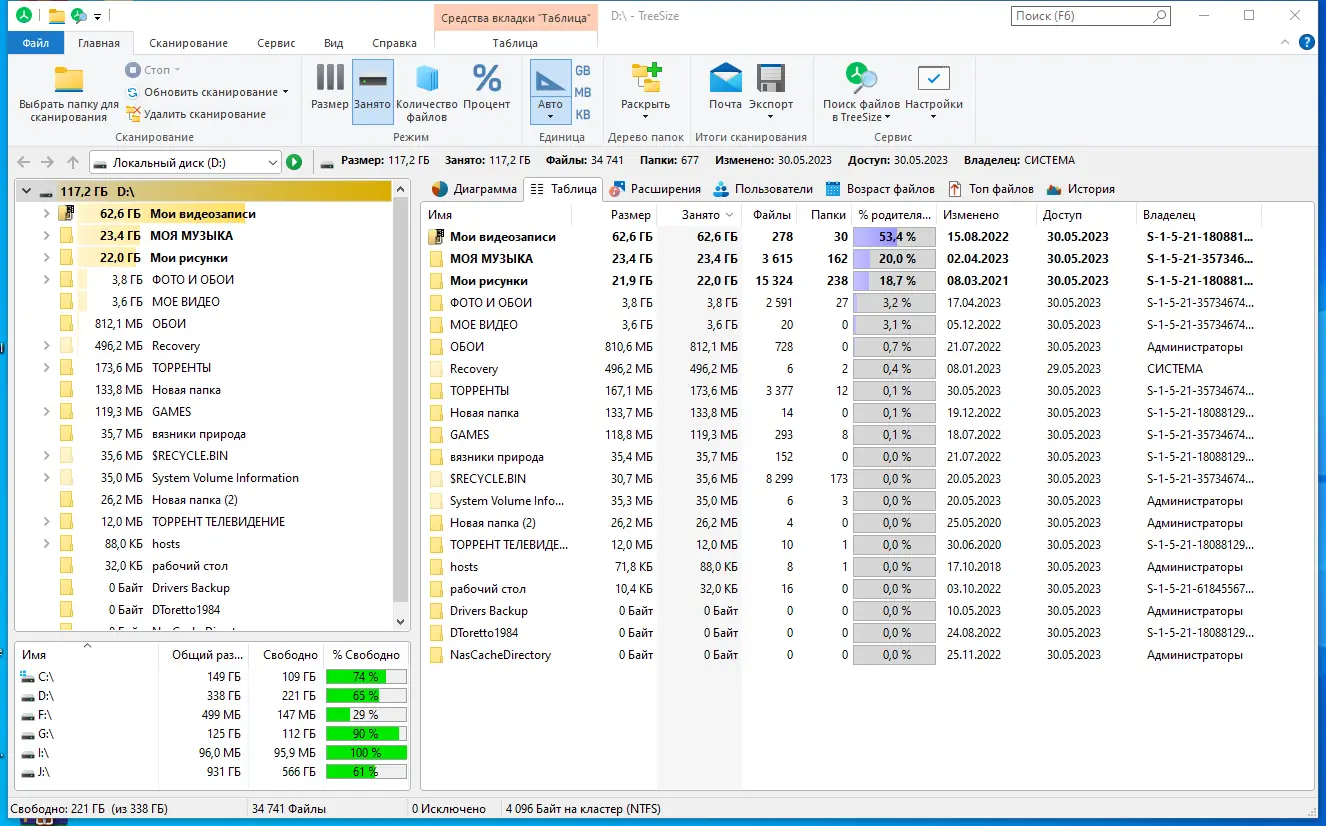The width and height of the screenshot is (1326, 826).
Task: Expand ТОРРЕНТЫ tree node
Action: click(46, 368)
